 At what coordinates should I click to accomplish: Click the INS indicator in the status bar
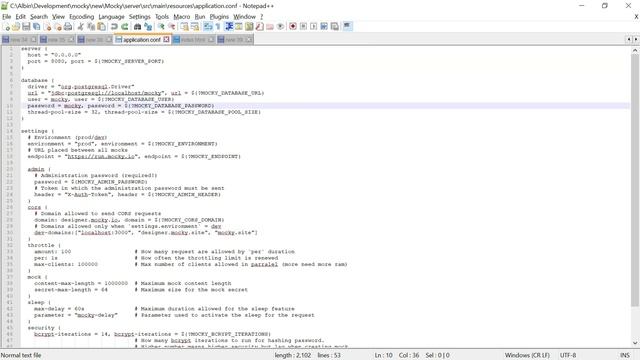point(624,356)
